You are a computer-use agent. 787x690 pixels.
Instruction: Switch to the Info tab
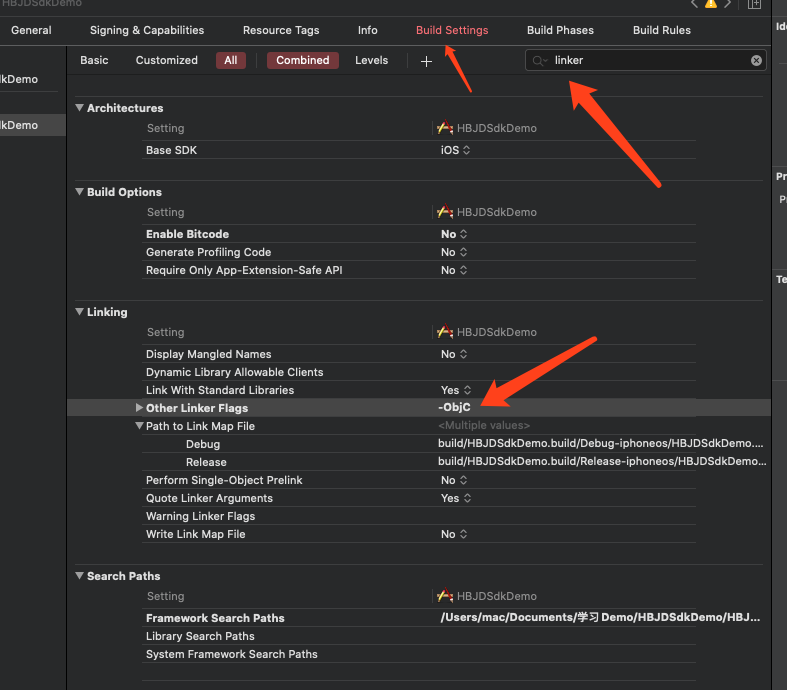click(x=367, y=30)
